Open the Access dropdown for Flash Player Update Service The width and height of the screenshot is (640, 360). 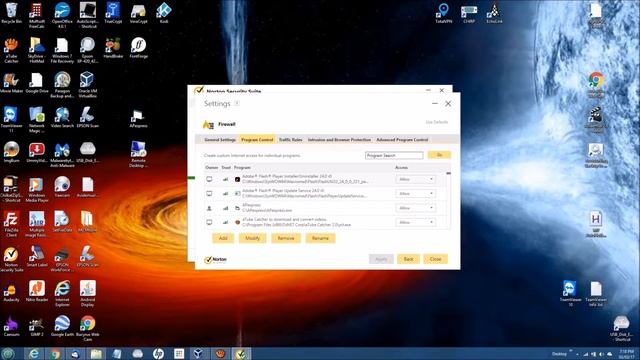click(x=415, y=193)
